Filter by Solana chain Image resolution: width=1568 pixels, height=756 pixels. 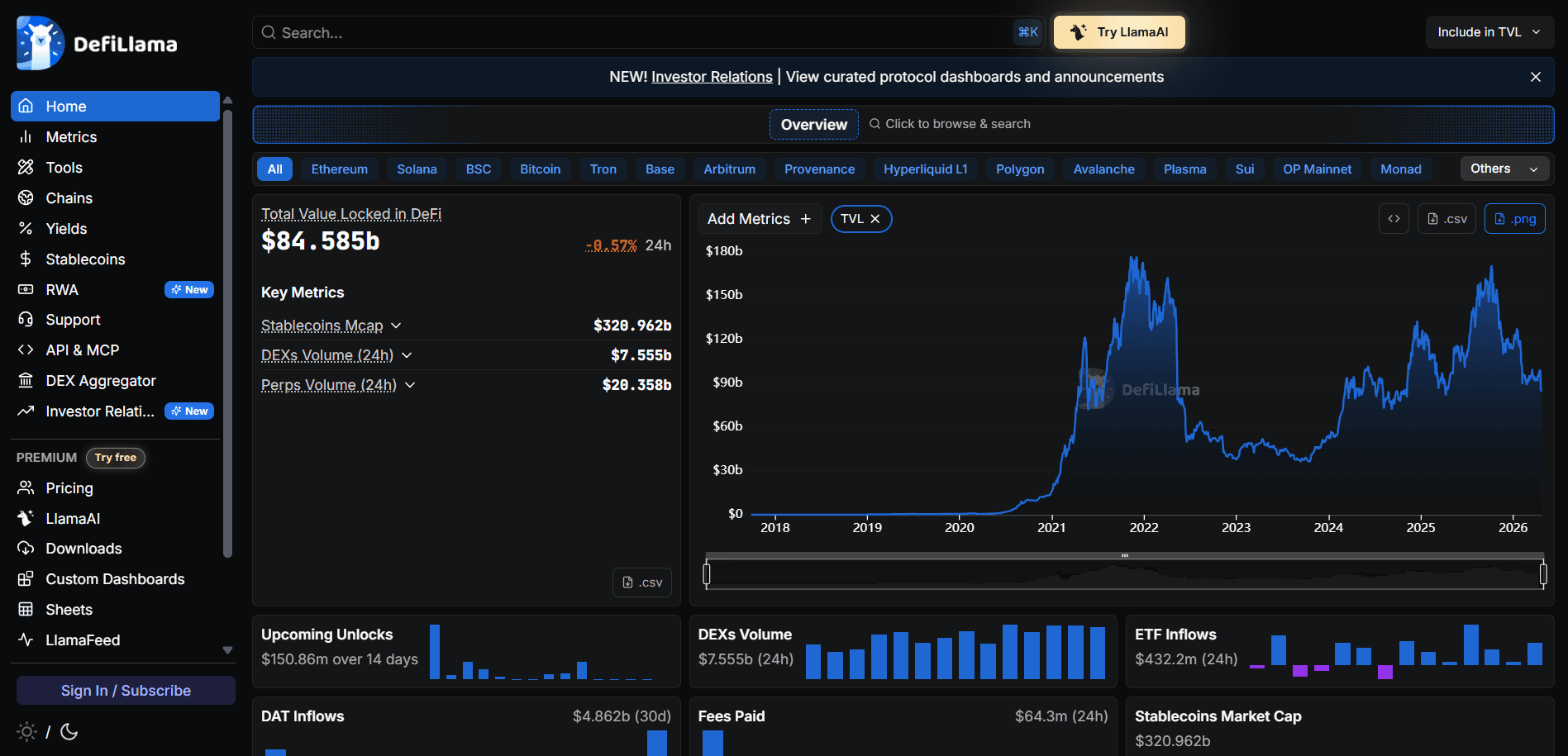click(417, 169)
